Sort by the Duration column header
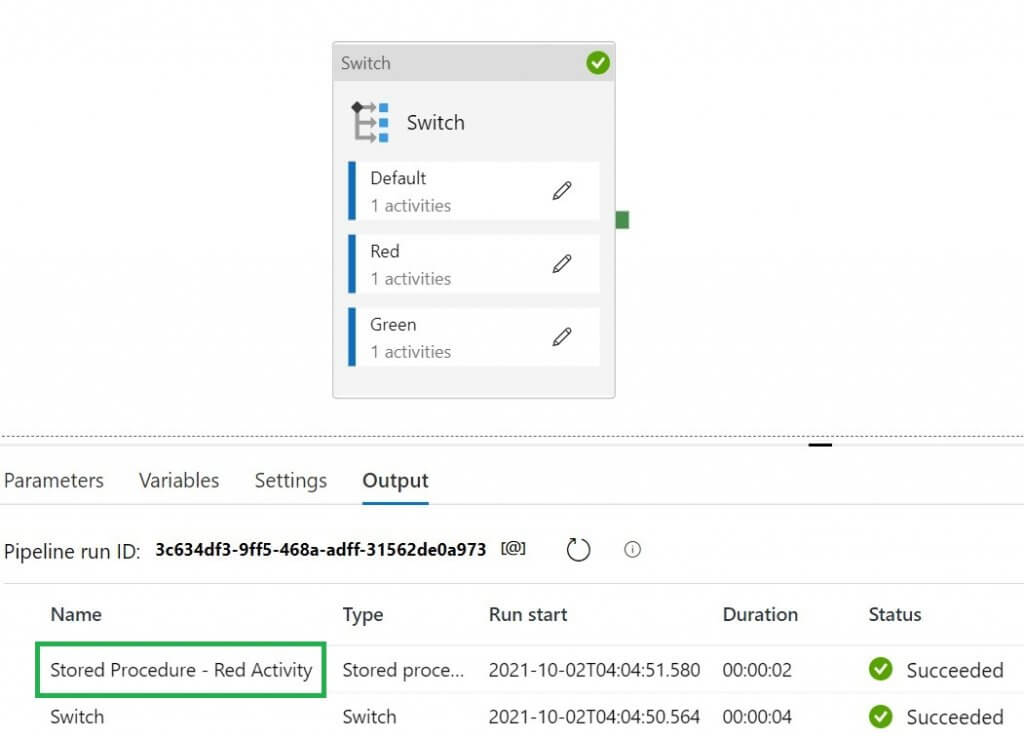 click(760, 615)
